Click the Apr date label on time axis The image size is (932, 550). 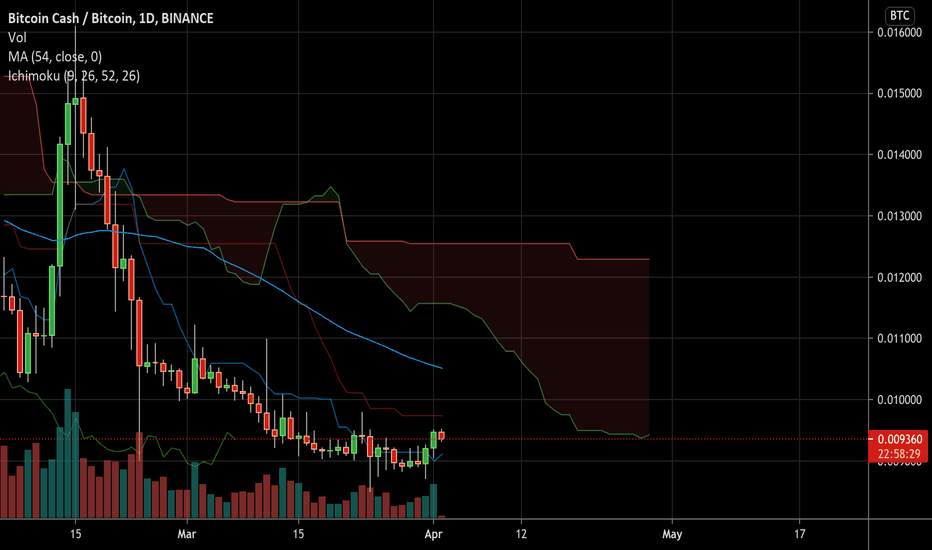[x=433, y=534]
